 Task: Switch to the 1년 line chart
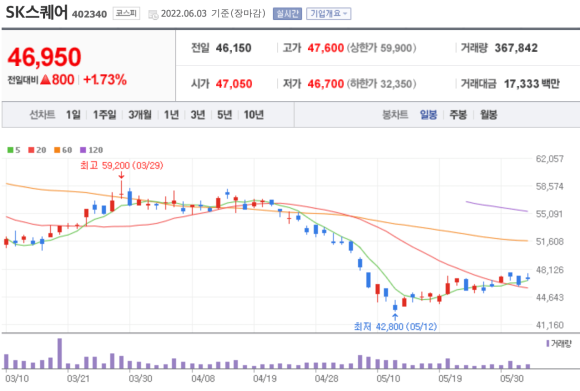tap(171, 115)
